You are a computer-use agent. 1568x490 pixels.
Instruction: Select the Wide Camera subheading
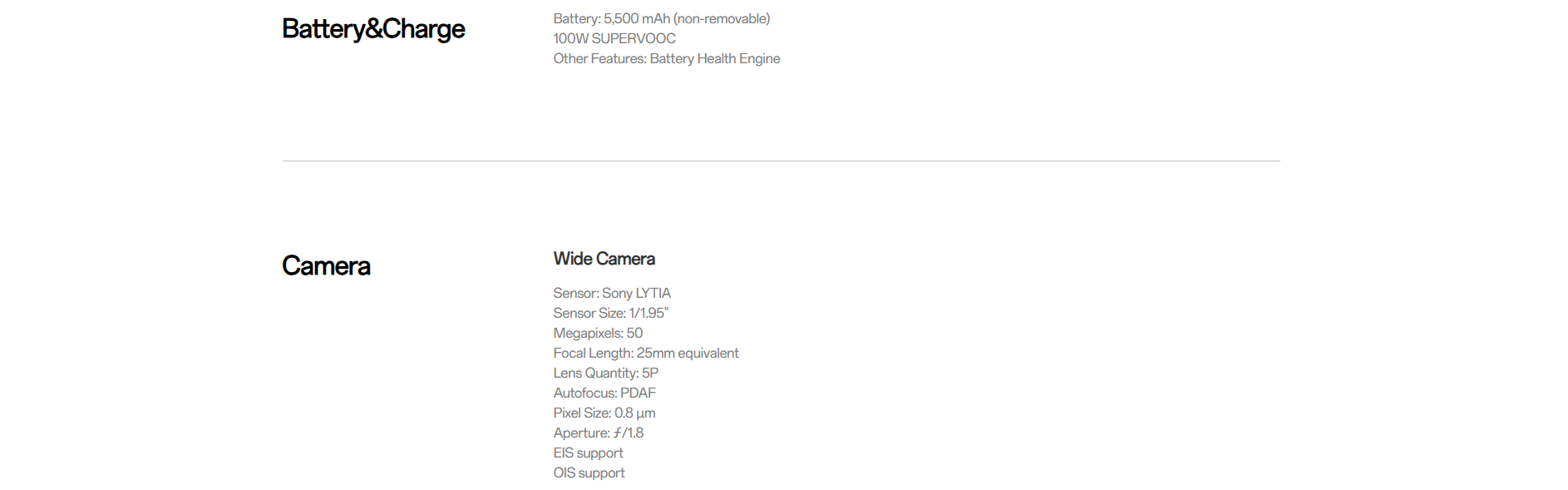pos(604,259)
